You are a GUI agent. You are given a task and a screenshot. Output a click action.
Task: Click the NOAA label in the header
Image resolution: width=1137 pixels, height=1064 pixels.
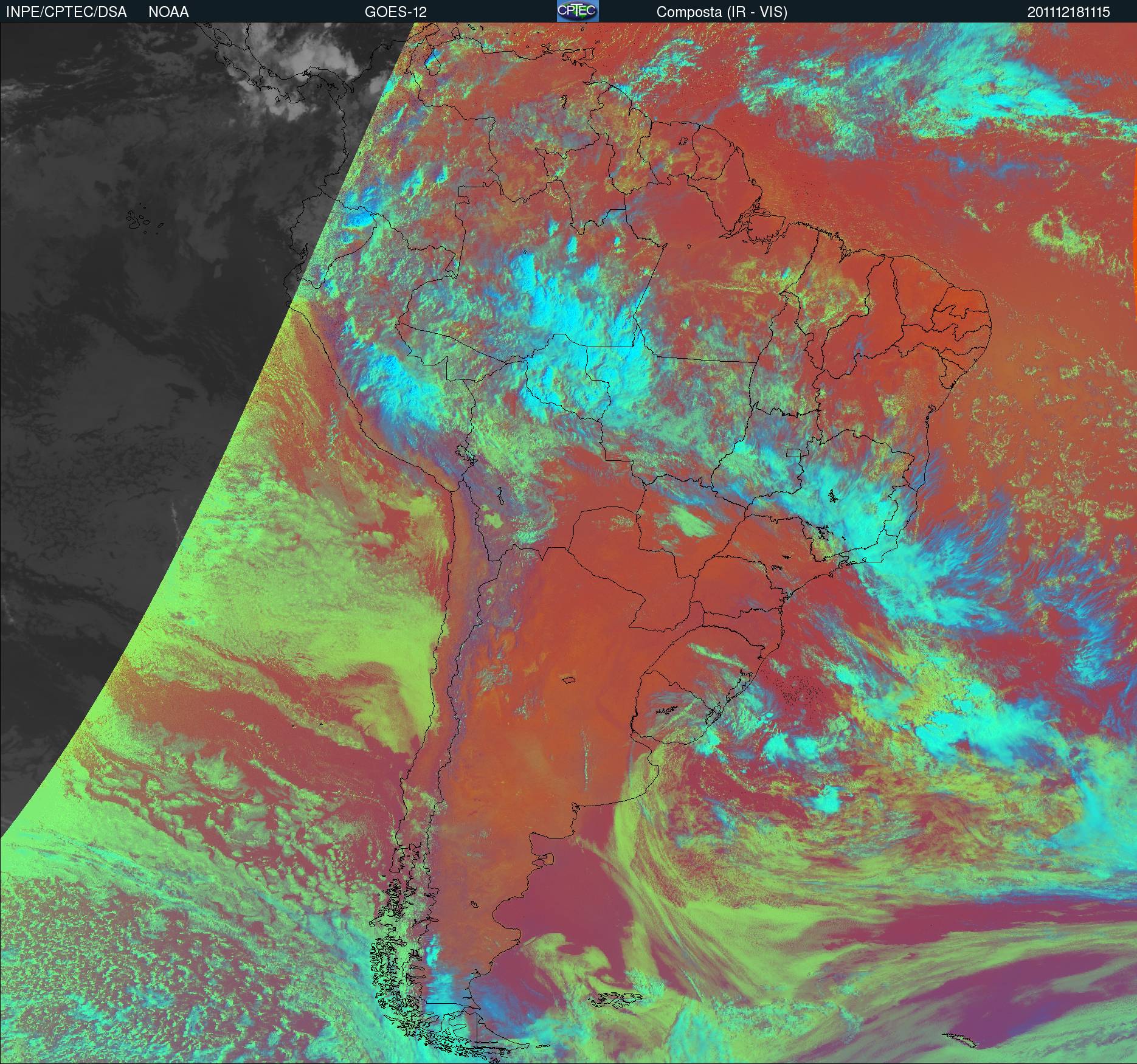tap(168, 12)
